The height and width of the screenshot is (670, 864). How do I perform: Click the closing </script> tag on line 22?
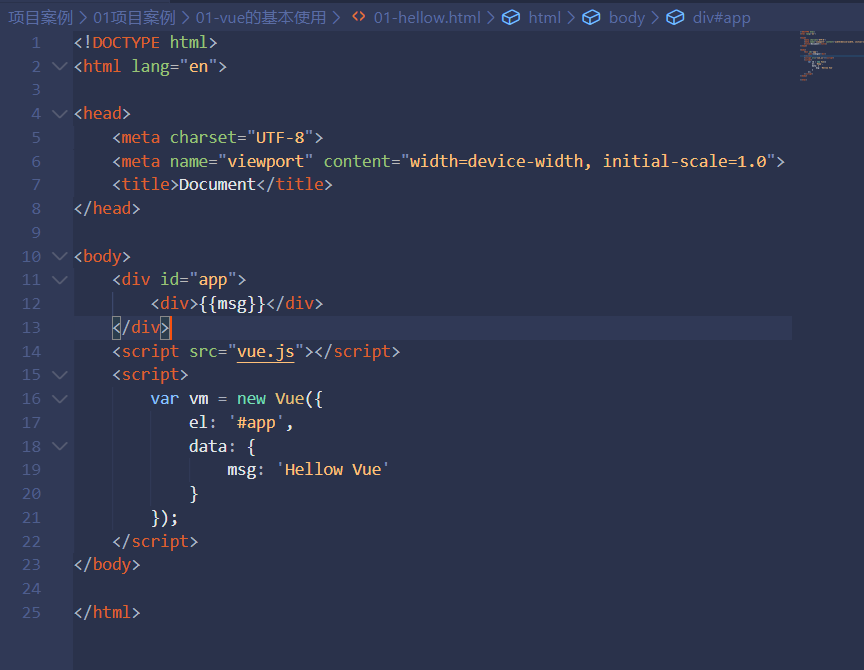155,541
